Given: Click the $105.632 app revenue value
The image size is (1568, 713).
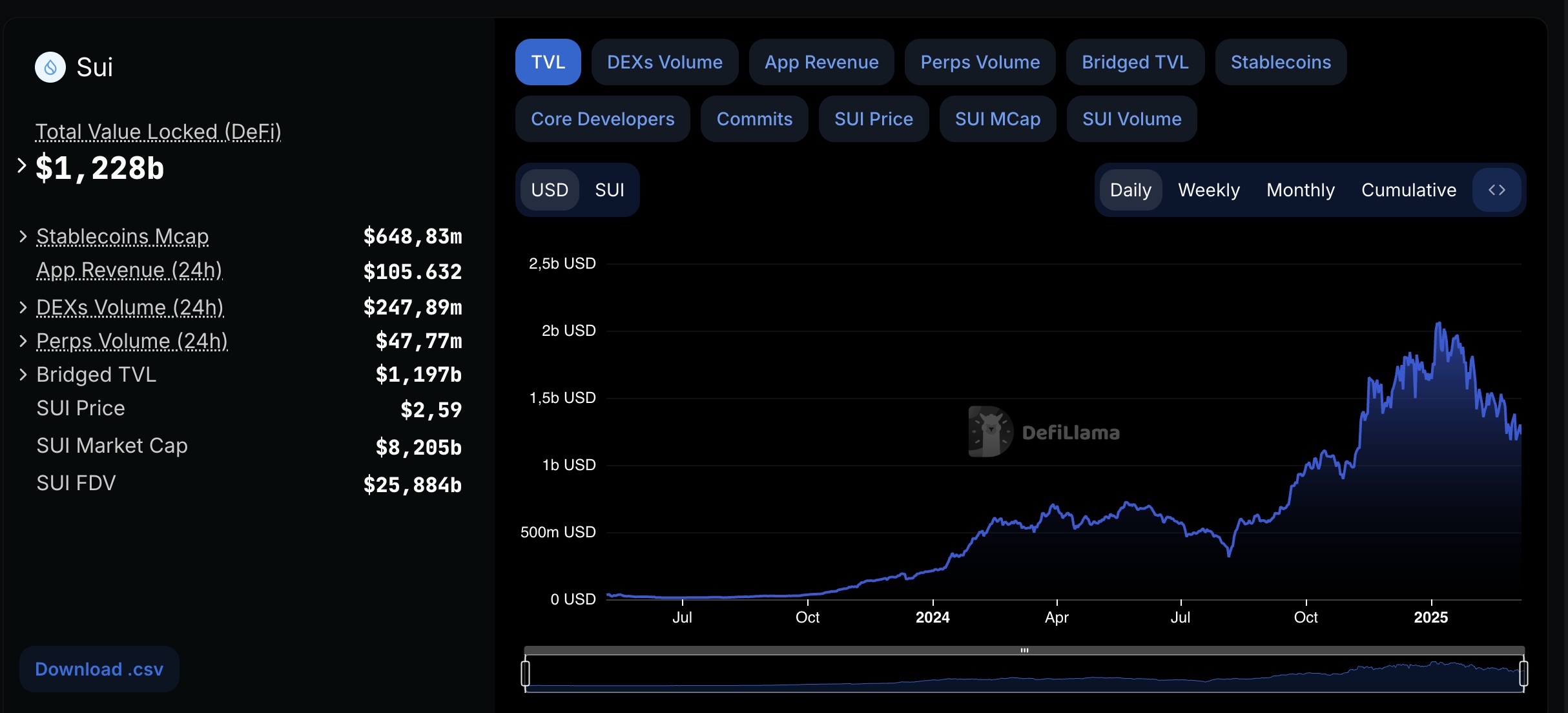Looking at the screenshot, I should click(x=413, y=271).
